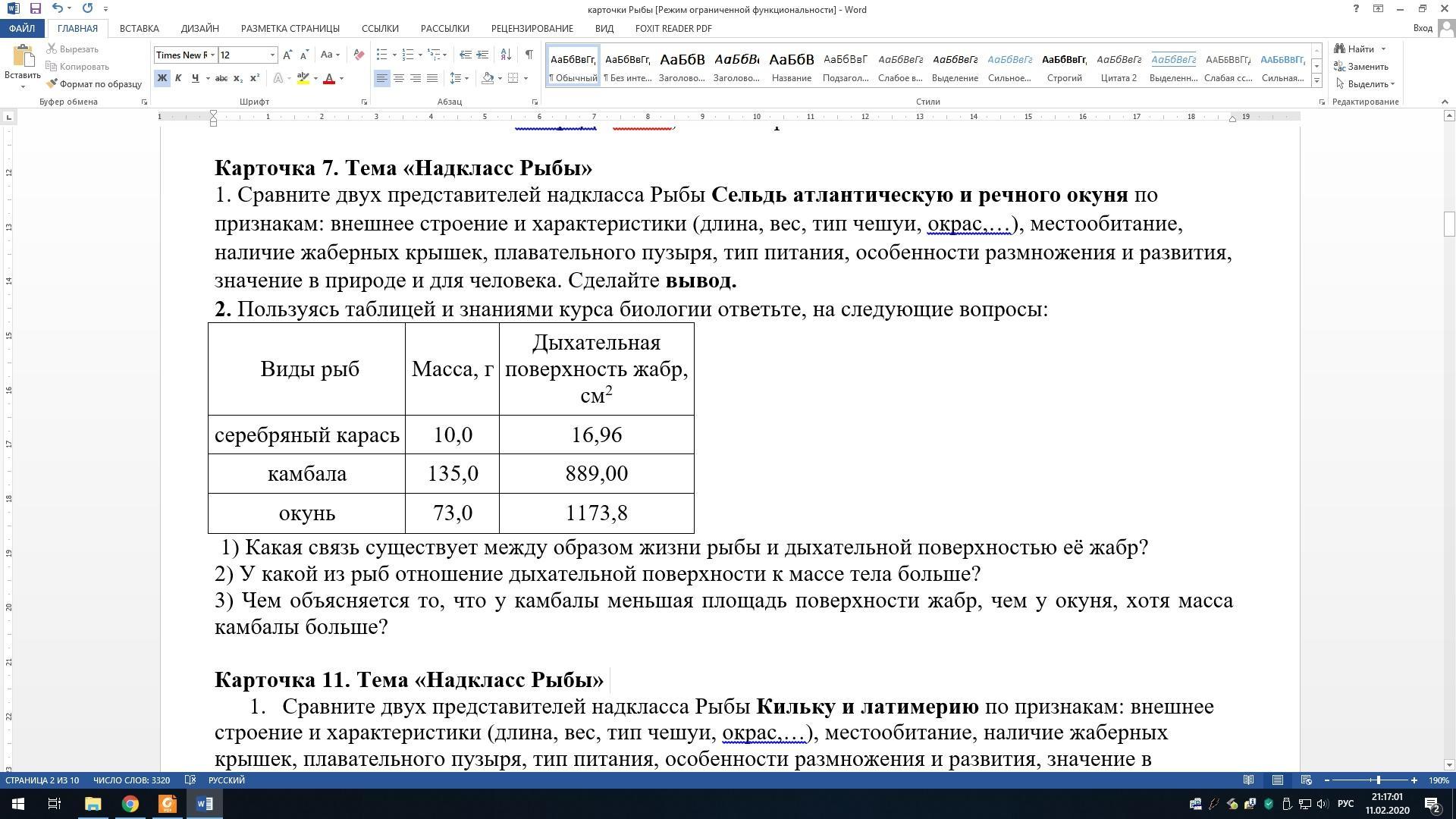Switch to the РЕЦЕНЗИРОВАНИЕ tab
This screenshot has height=819, width=1456.
point(532,28)
